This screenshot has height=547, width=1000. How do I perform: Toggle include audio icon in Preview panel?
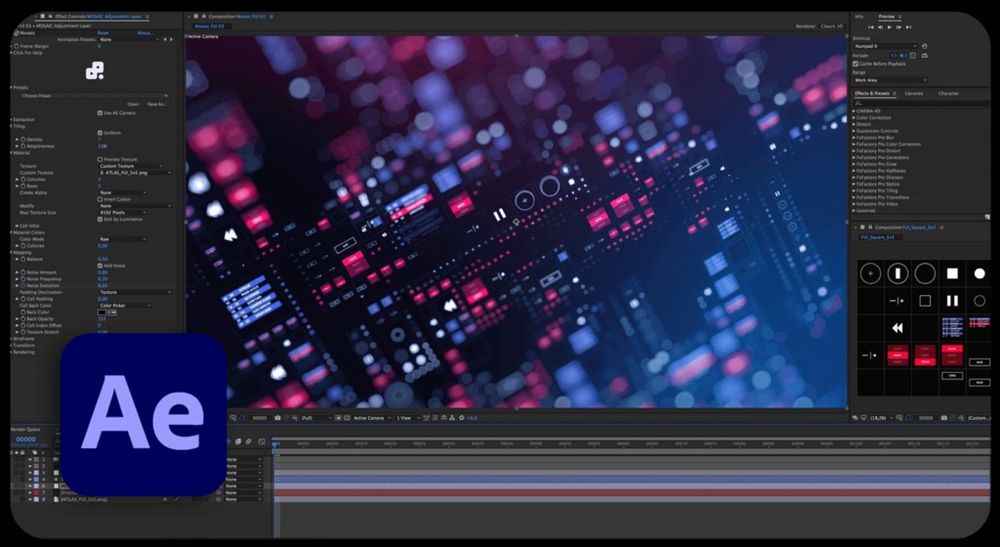click(902, 55)
